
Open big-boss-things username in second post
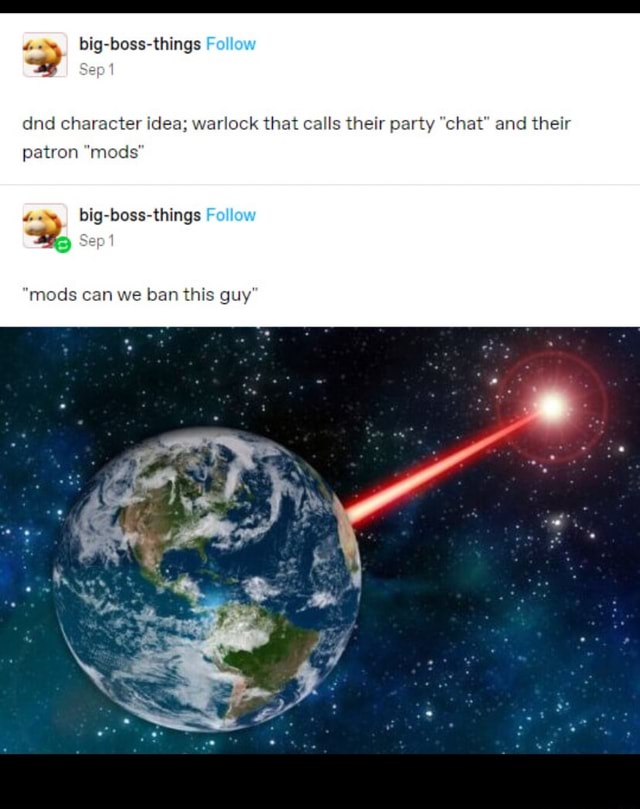(x=140, y=215)
